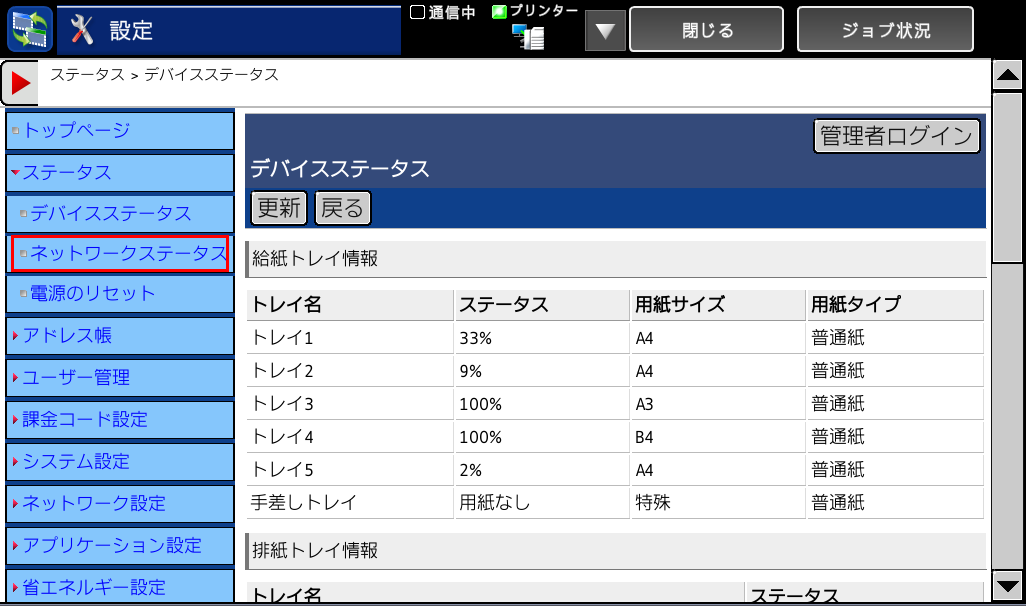This screenshot has height=606, width=1026.
Task: Toggle the 通信中 indicator checkbox
Action: coord(418,13)
